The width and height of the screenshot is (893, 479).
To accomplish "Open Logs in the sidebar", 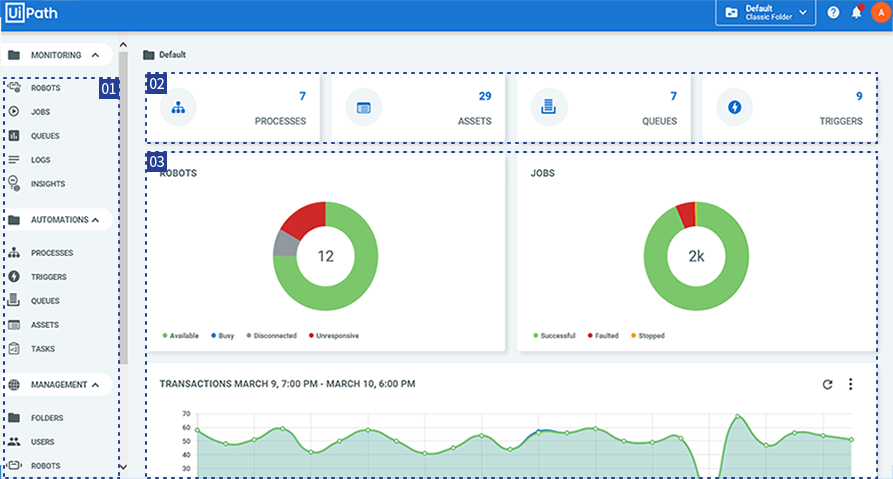I will tap(40, 159).
